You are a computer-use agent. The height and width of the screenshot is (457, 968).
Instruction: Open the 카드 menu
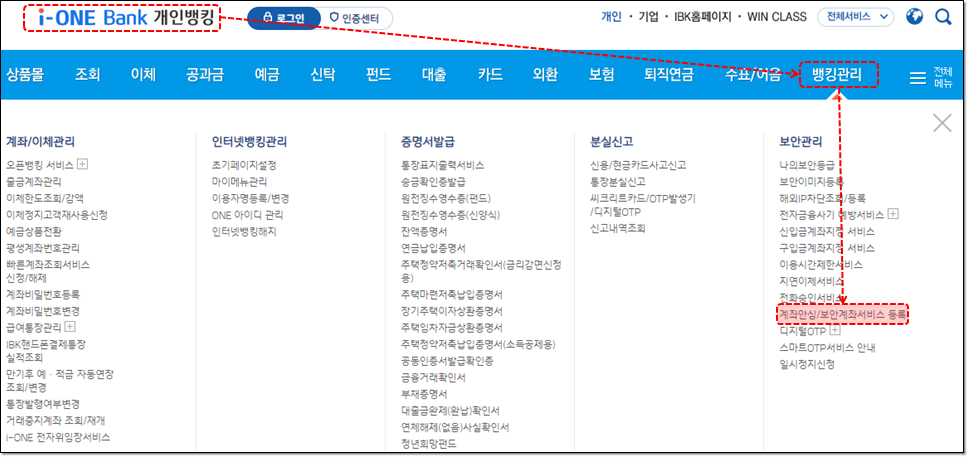[490, 75]
